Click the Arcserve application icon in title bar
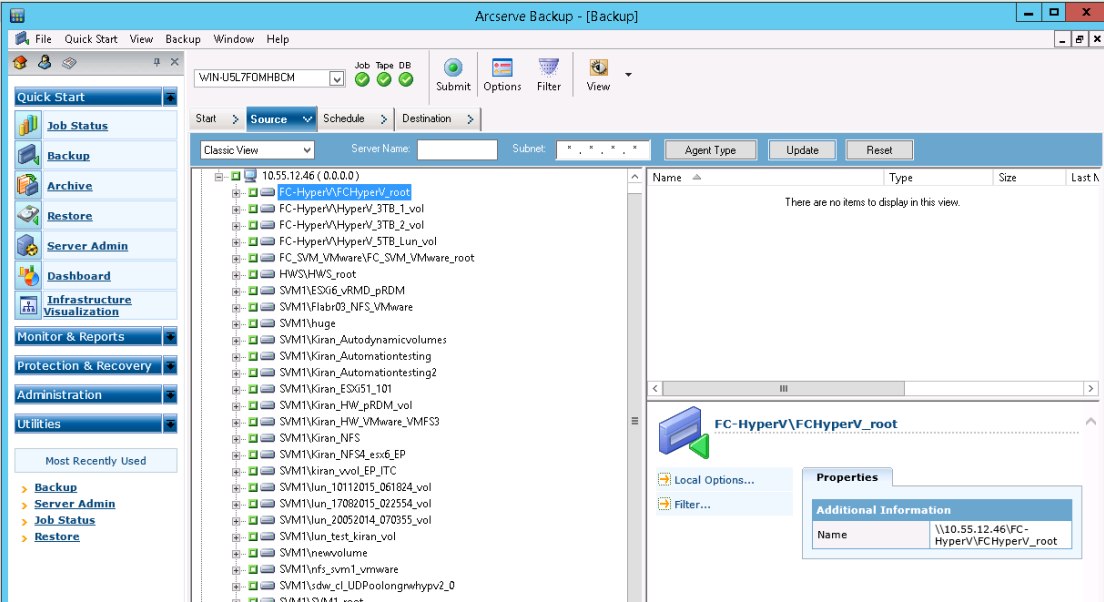This screenshot has width=1104, height=602. pyautogui.click(x=17, y=15)
